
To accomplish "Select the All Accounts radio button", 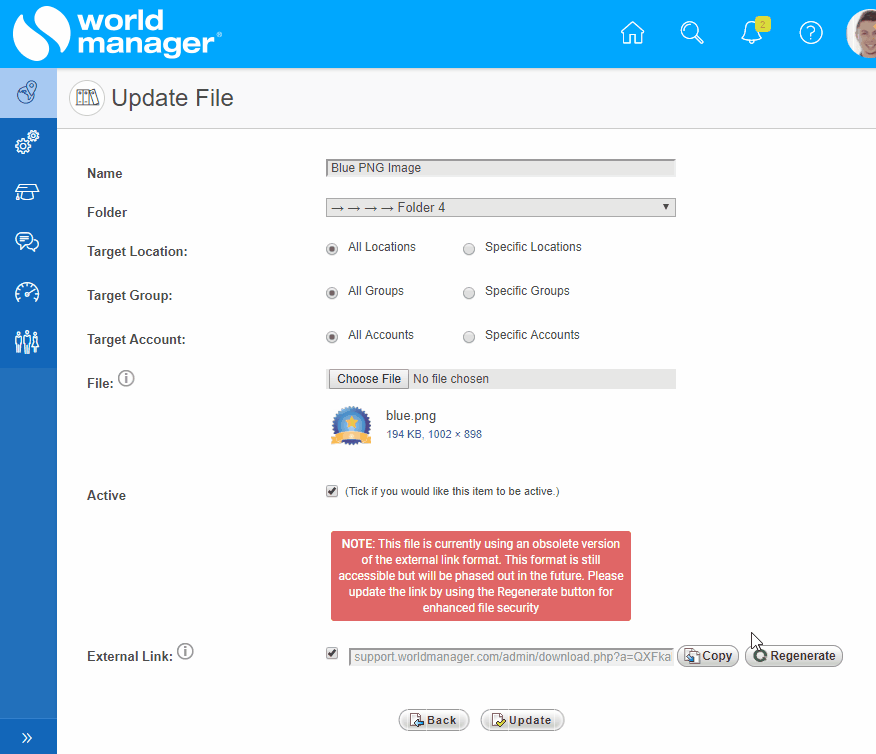I will (332, 337).
